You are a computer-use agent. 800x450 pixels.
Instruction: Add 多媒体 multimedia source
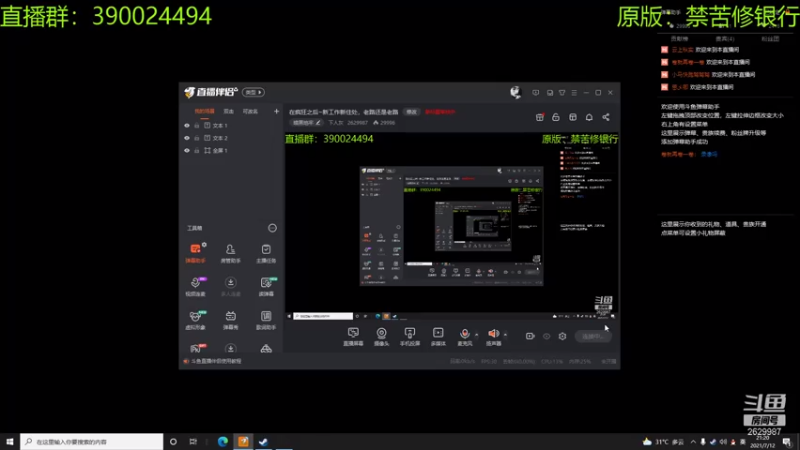coord(438,337)
